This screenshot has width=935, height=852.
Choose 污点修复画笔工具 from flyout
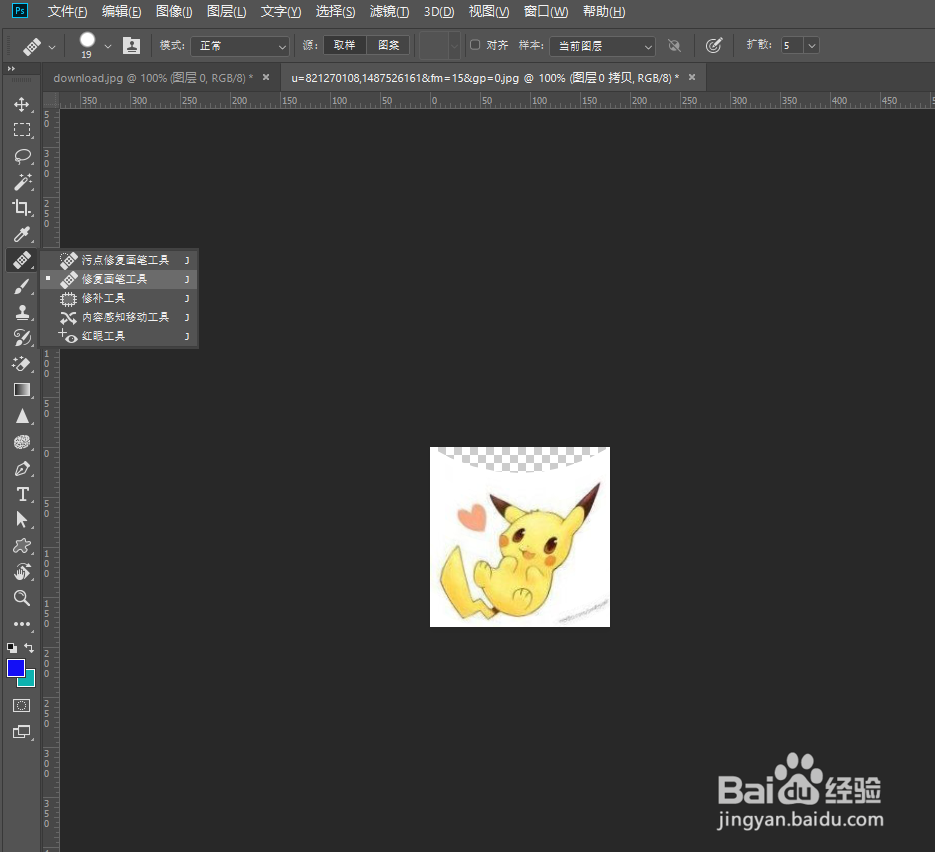pyautogui.click(x=119, y=260)
